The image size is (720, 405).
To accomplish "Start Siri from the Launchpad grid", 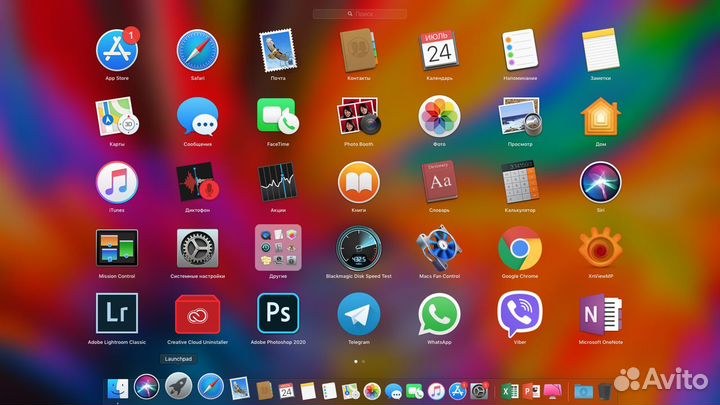I will tap(601, 183).
